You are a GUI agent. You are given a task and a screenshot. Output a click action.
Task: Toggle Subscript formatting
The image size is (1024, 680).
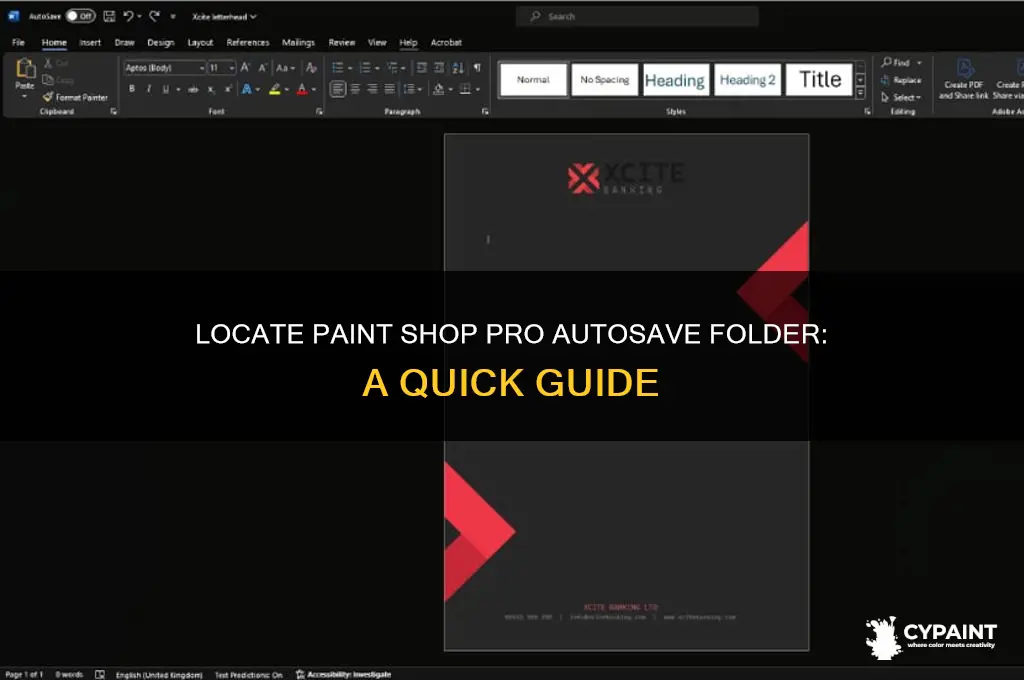click(x=211, y=89)
